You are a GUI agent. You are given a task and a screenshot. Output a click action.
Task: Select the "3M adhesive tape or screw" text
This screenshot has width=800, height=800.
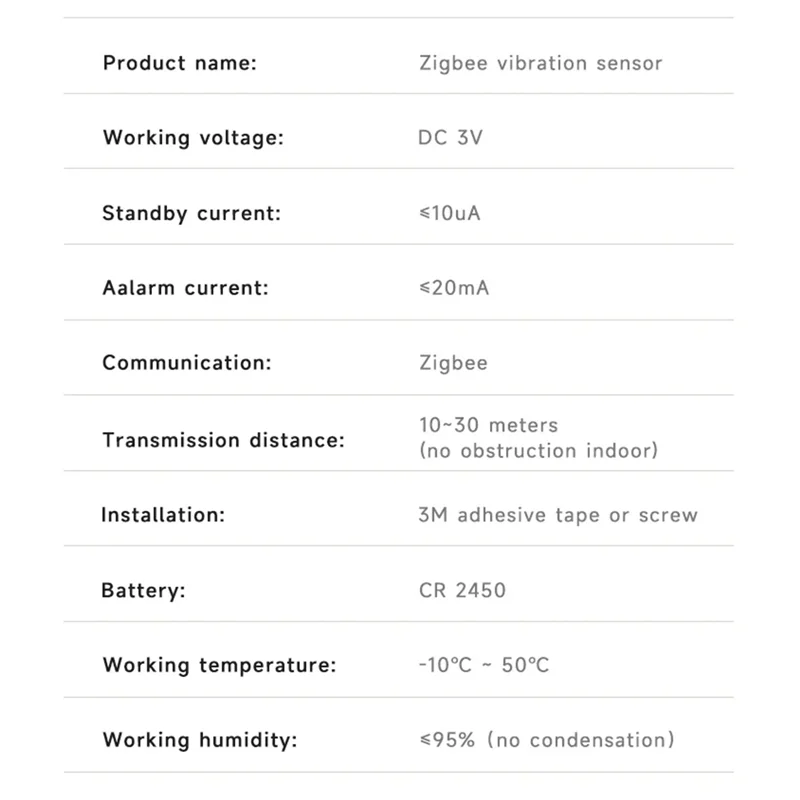pos(558,515)
